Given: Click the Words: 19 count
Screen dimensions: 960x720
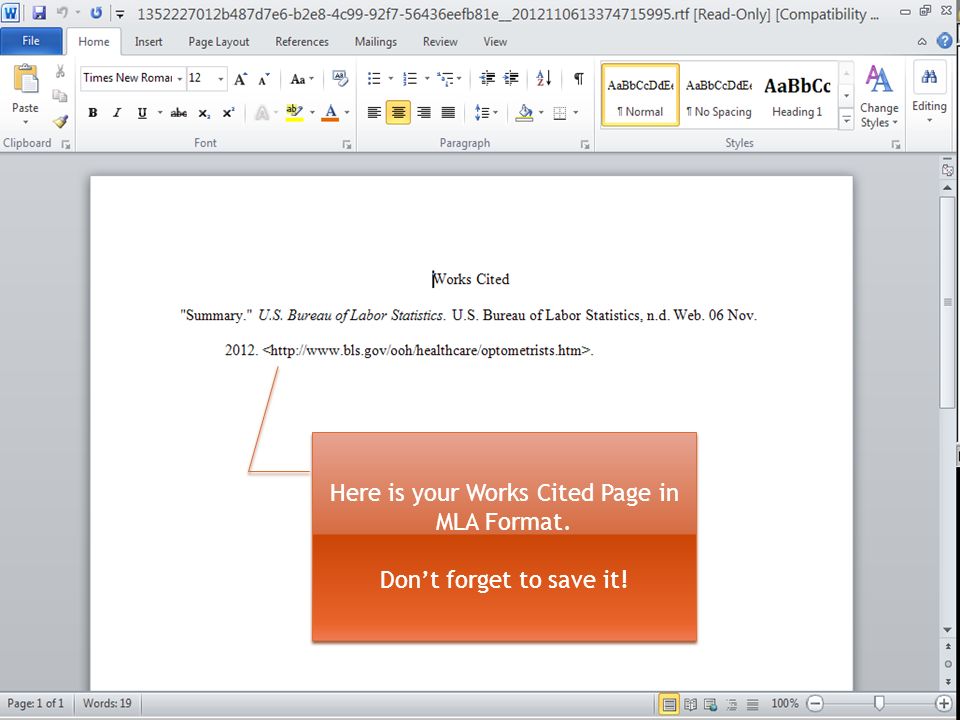Looking at the screenshot, I should click(x=107, y=703).
